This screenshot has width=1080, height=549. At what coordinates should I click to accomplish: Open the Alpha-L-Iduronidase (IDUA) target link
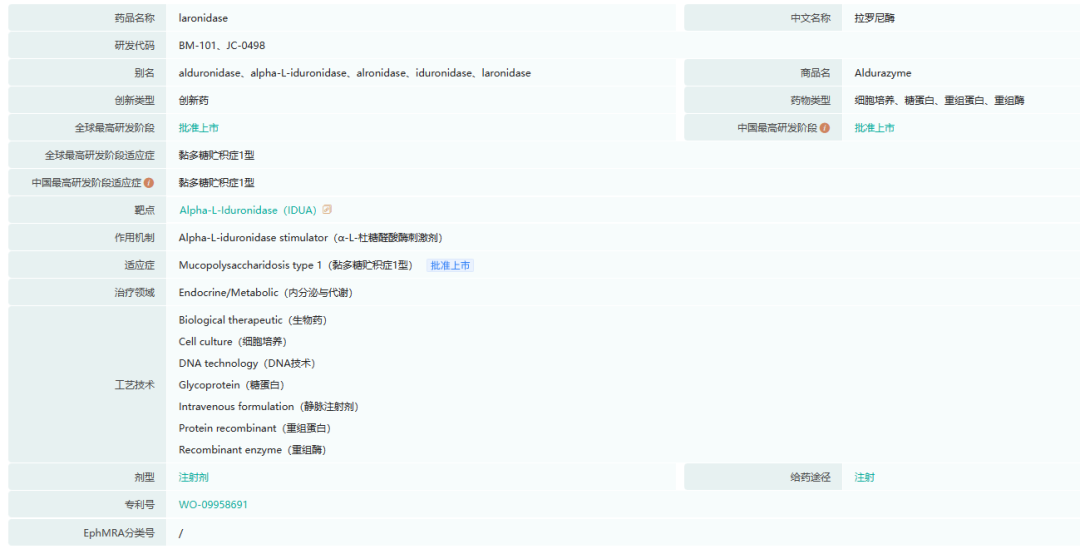click(247, 210)
